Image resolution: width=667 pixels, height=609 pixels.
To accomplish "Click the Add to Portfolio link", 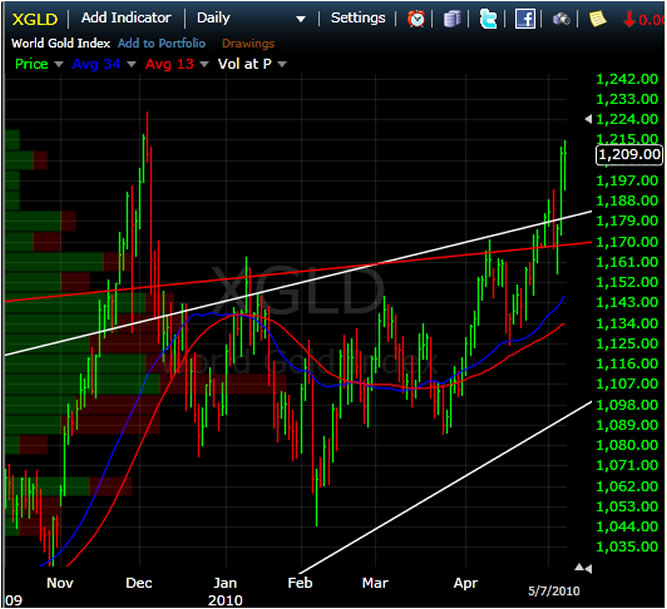I will [x=161, y=43].
